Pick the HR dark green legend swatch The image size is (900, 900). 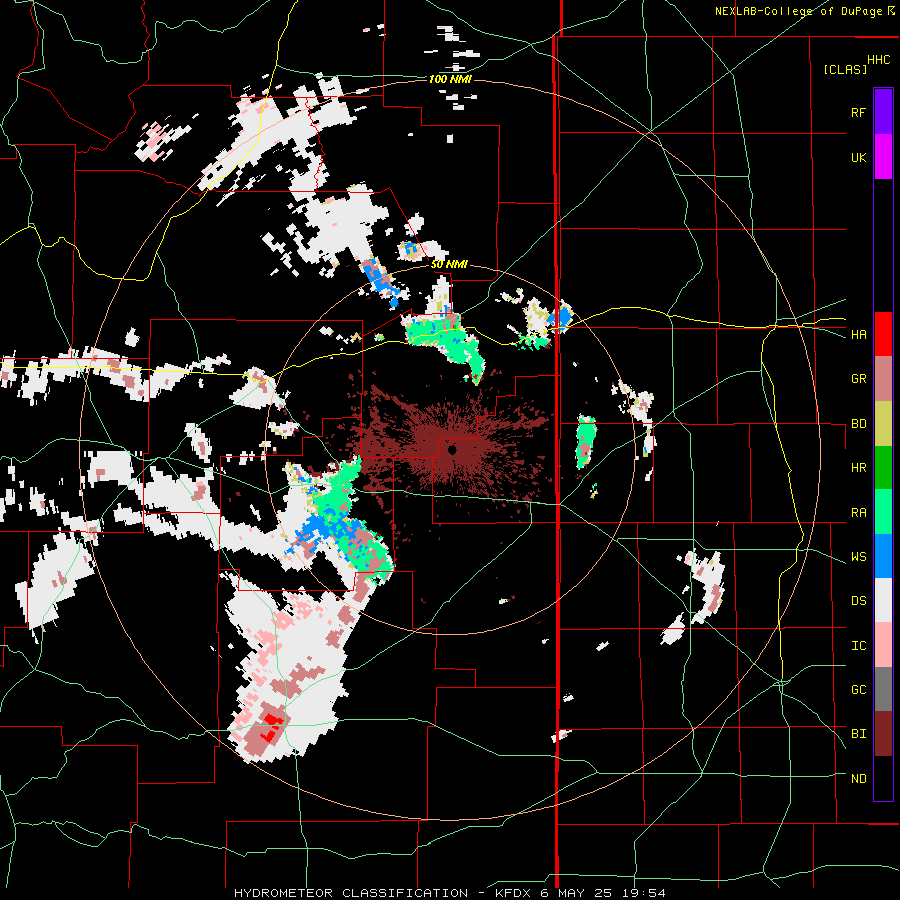coord(883,468)
